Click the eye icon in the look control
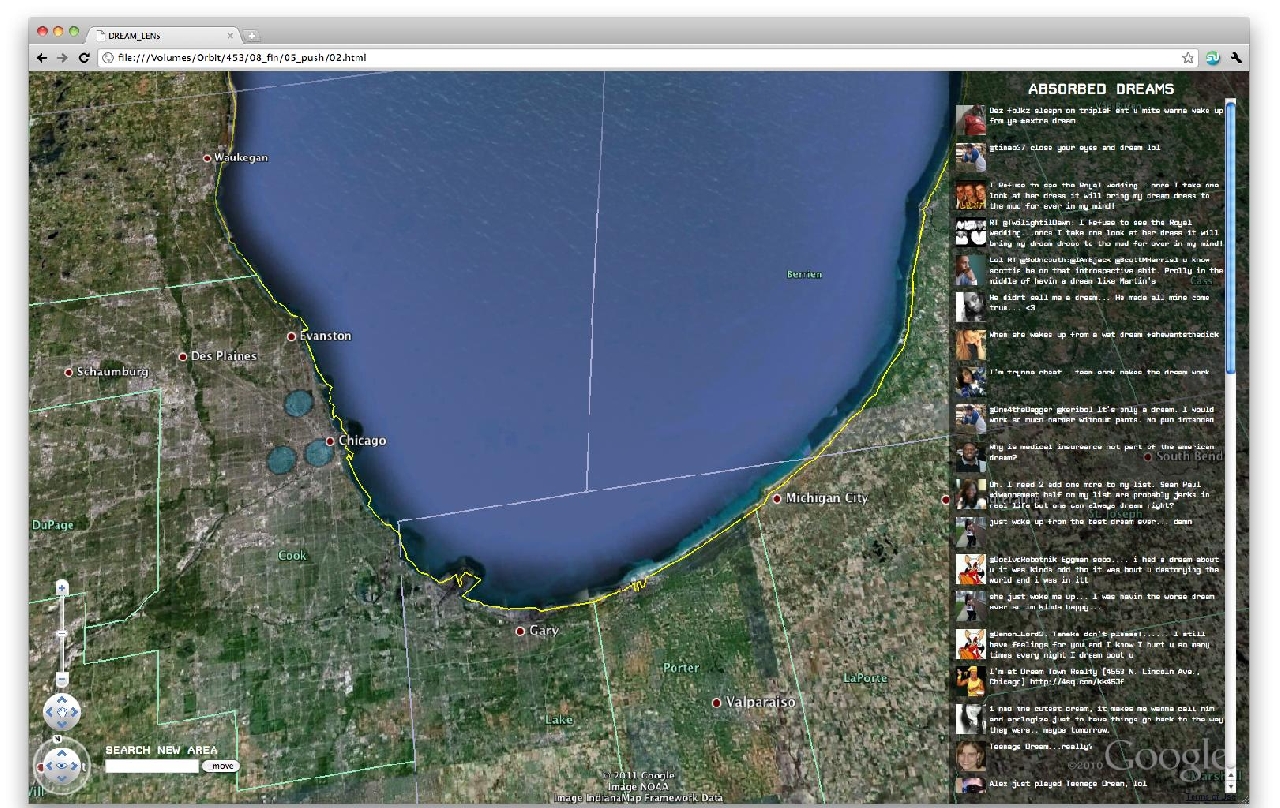Image resolution: width=1280 pixels, height=808 pixels. 62,766
